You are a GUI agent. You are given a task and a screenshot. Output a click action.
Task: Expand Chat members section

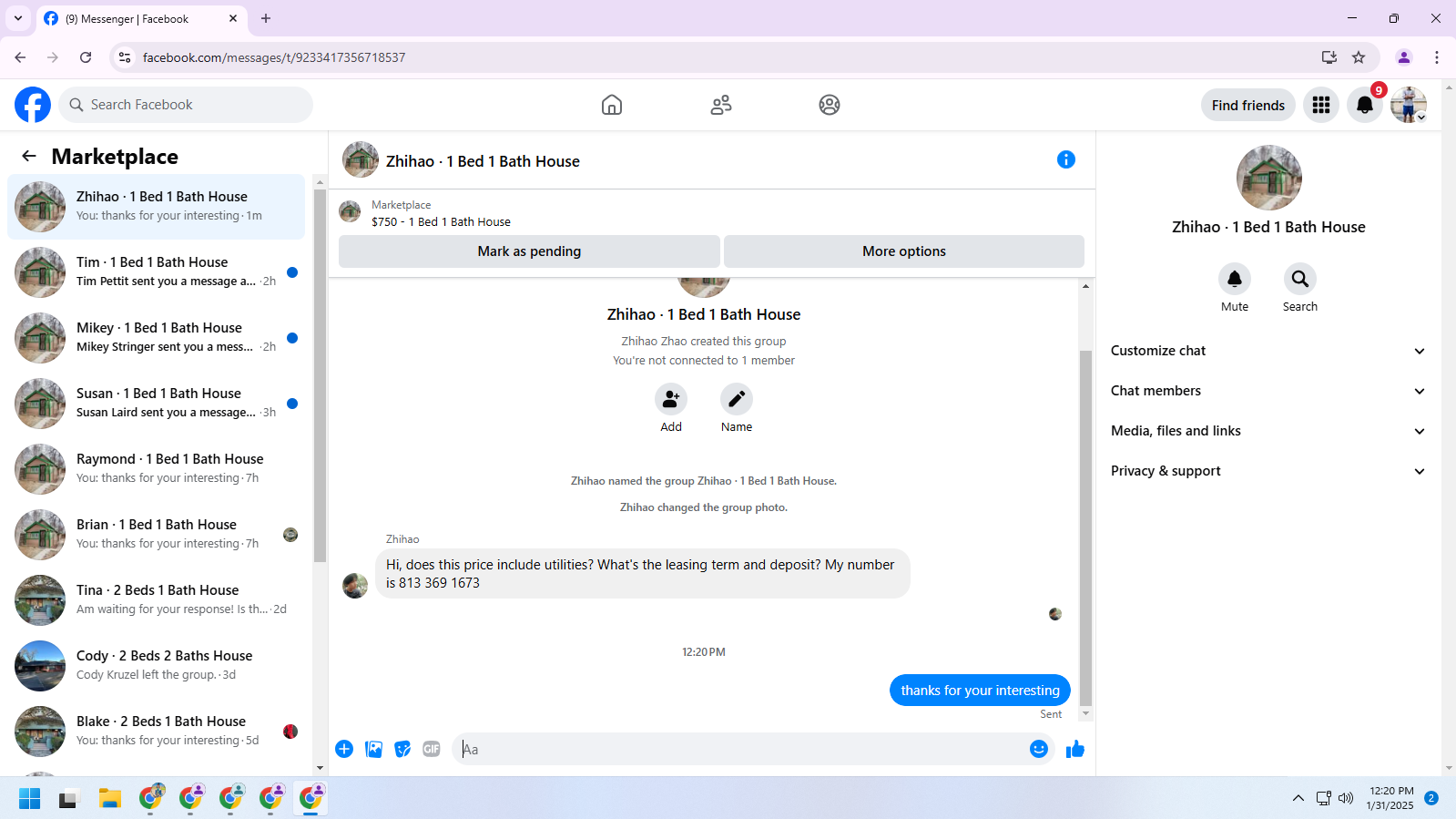coord(1268,391)
